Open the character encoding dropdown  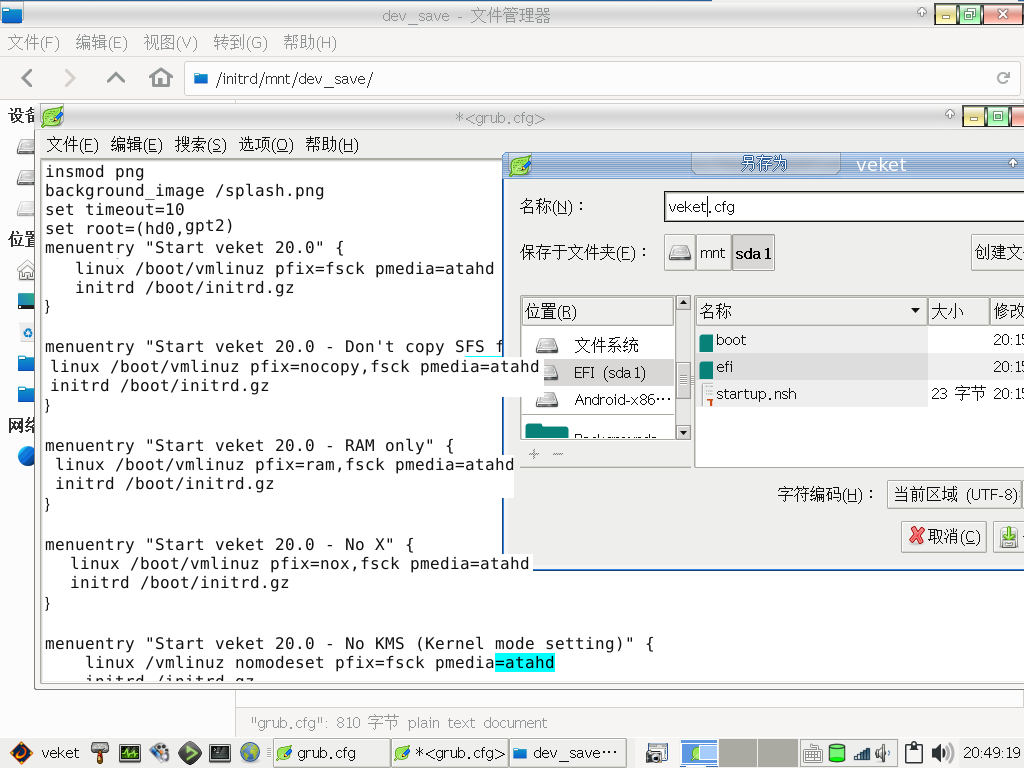click(x=955, y=494)
